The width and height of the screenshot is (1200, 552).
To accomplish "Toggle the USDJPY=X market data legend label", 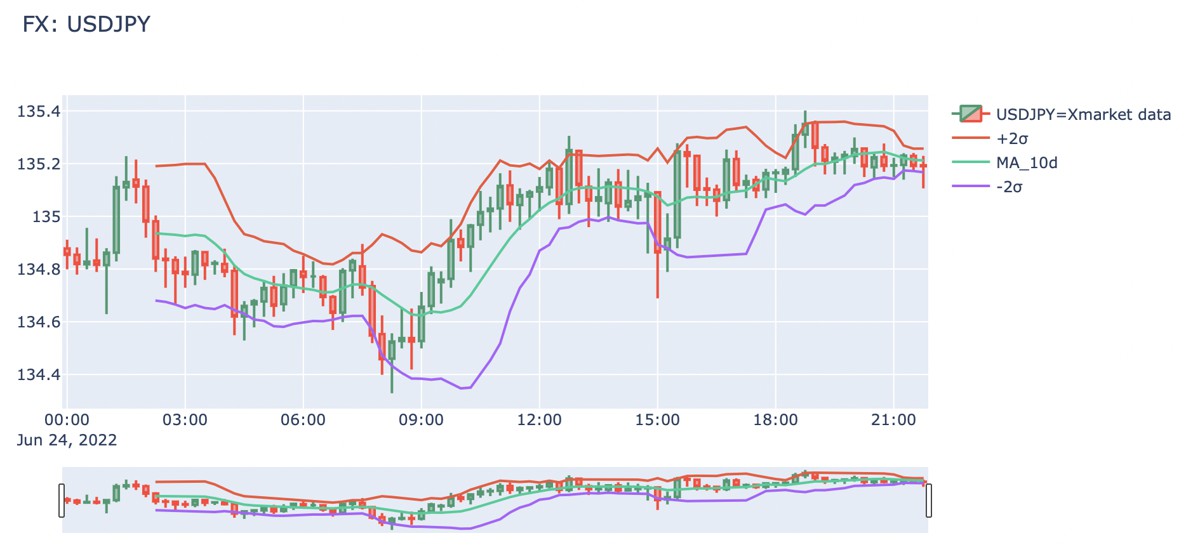I will coord(1083,114).
